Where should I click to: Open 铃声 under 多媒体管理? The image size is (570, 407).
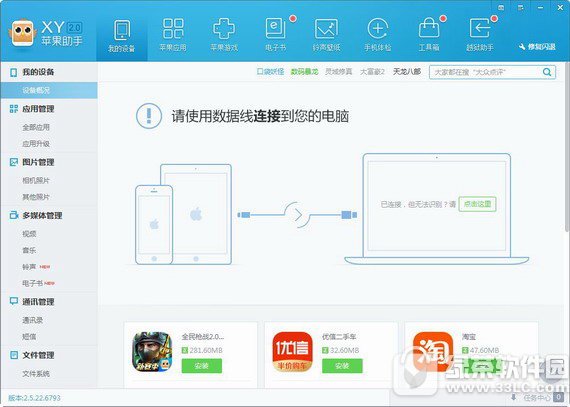(29, 267)
